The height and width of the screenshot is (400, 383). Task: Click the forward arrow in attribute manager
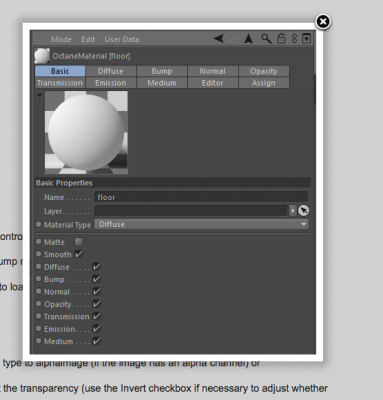tap(232, 40)
